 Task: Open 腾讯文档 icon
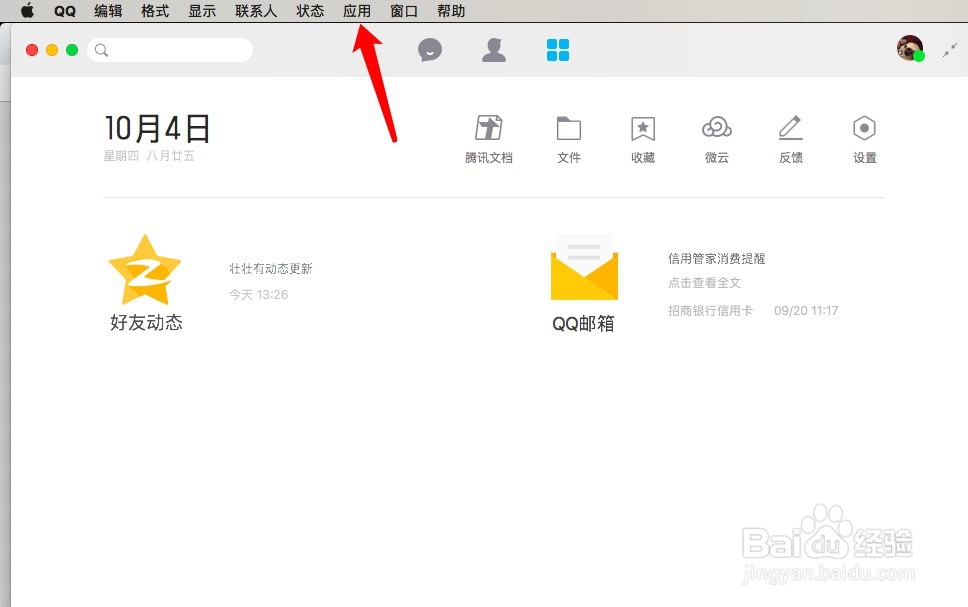pos(488,128)
